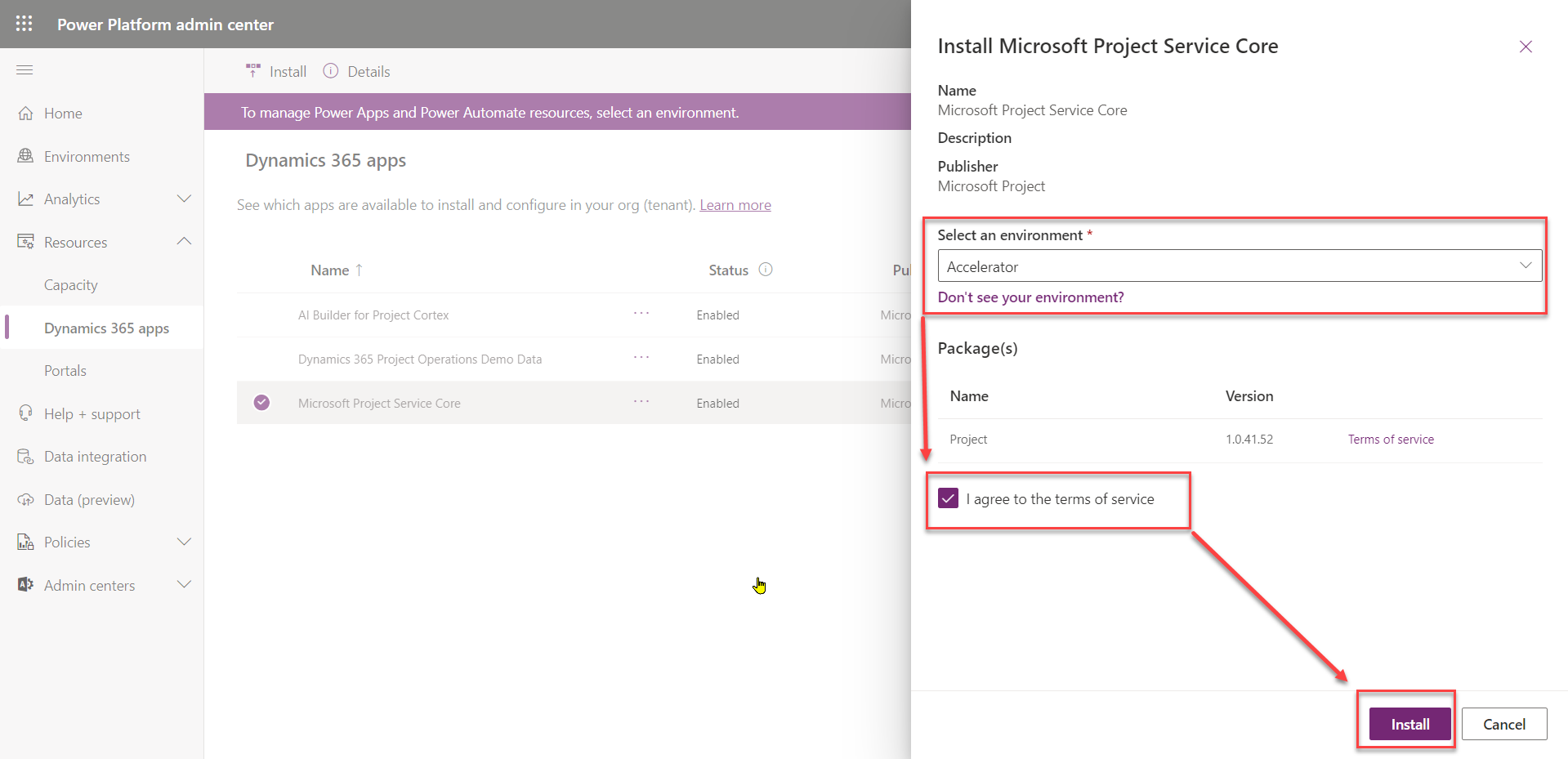Click Project package name in panel
This screenshot has width=1568, height=759.
[968, 440]
